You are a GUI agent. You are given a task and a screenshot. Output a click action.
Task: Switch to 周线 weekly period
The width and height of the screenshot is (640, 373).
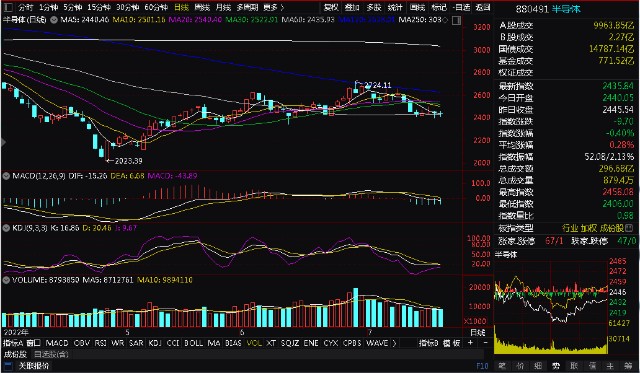click(202, 7)
